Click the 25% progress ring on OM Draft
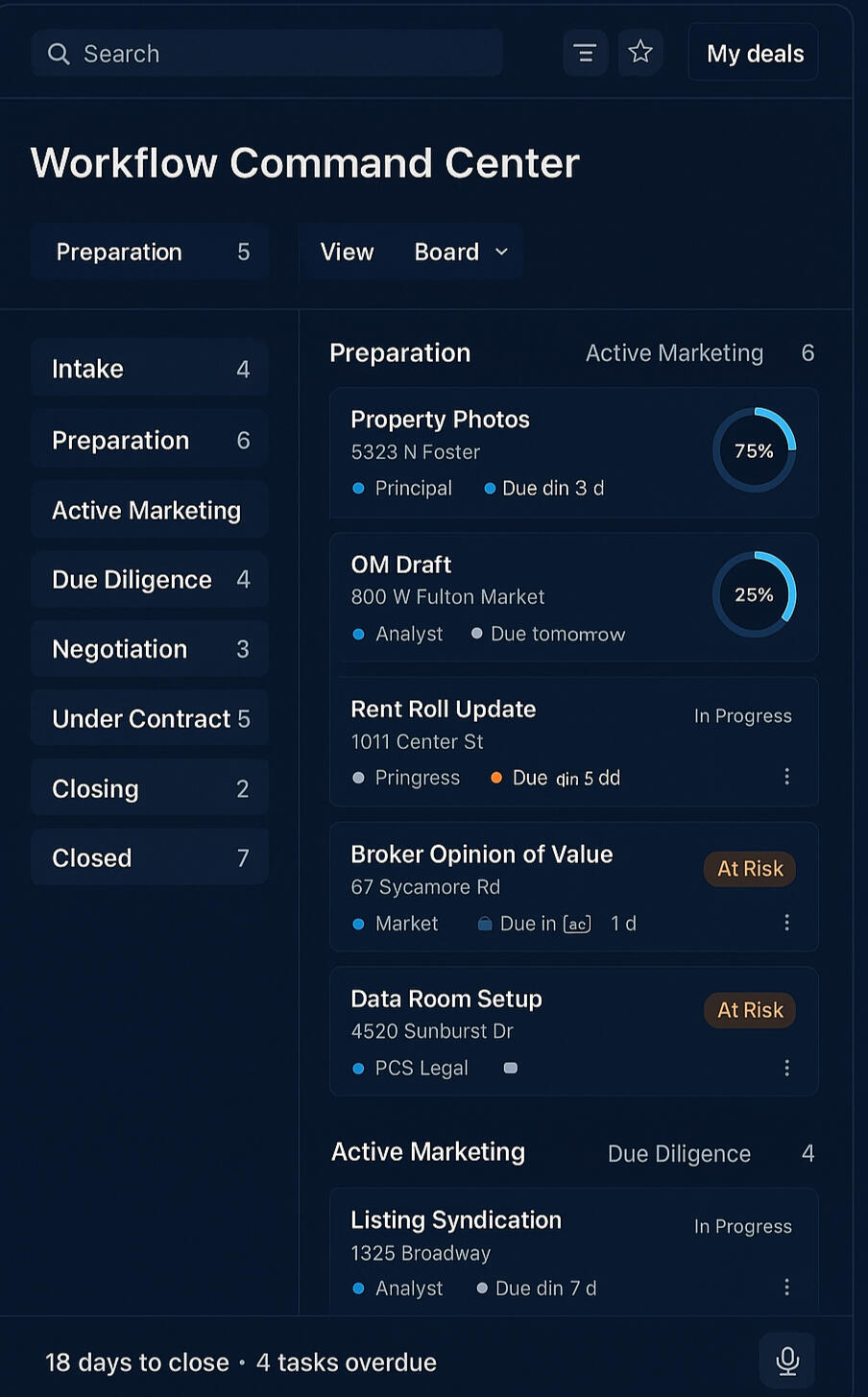Screen dimensions: 868x1397 754,595
